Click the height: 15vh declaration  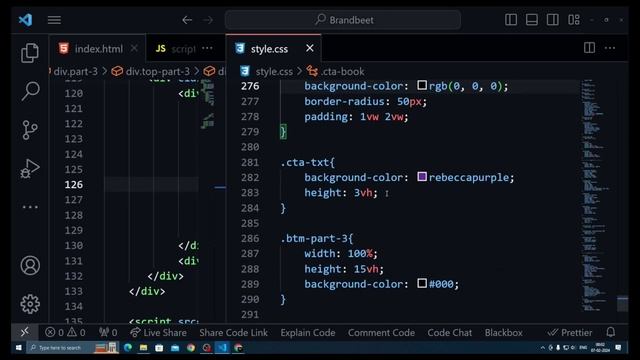pyautogui.click(x=344, y=269)
